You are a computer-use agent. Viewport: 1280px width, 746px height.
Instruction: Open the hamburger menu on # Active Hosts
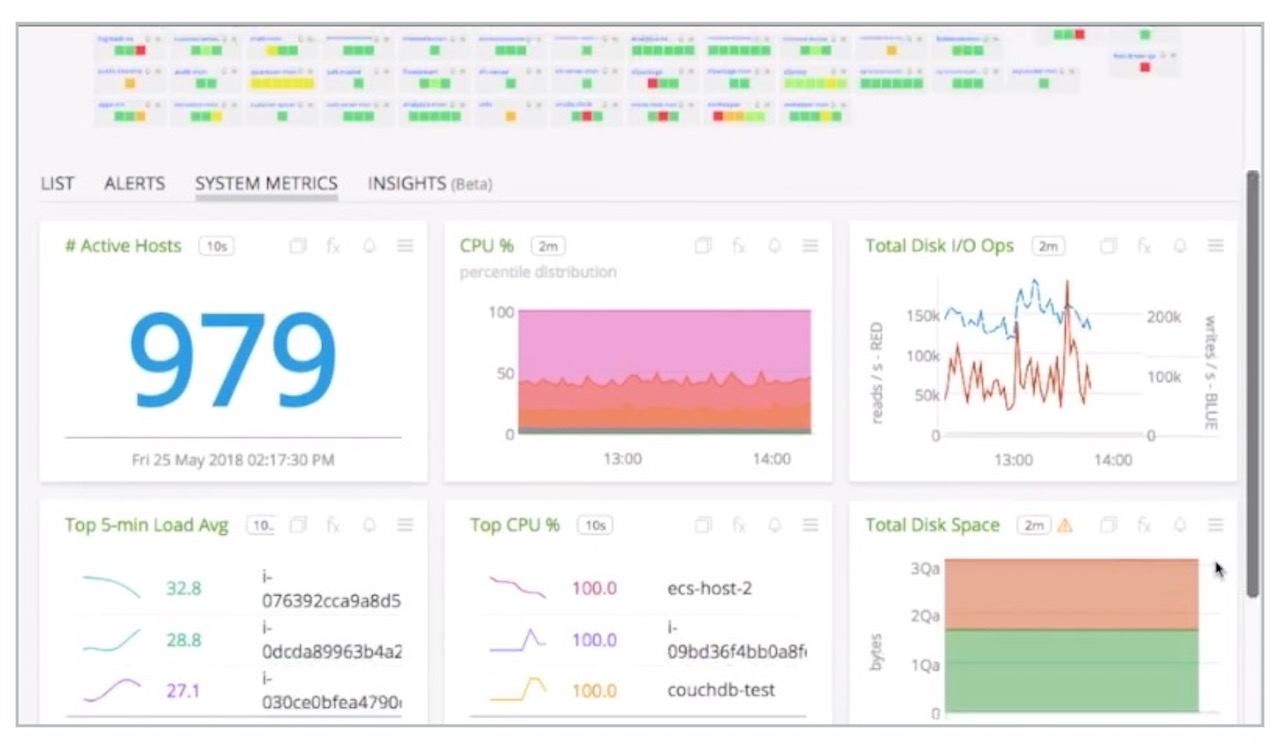pos(404,245)
